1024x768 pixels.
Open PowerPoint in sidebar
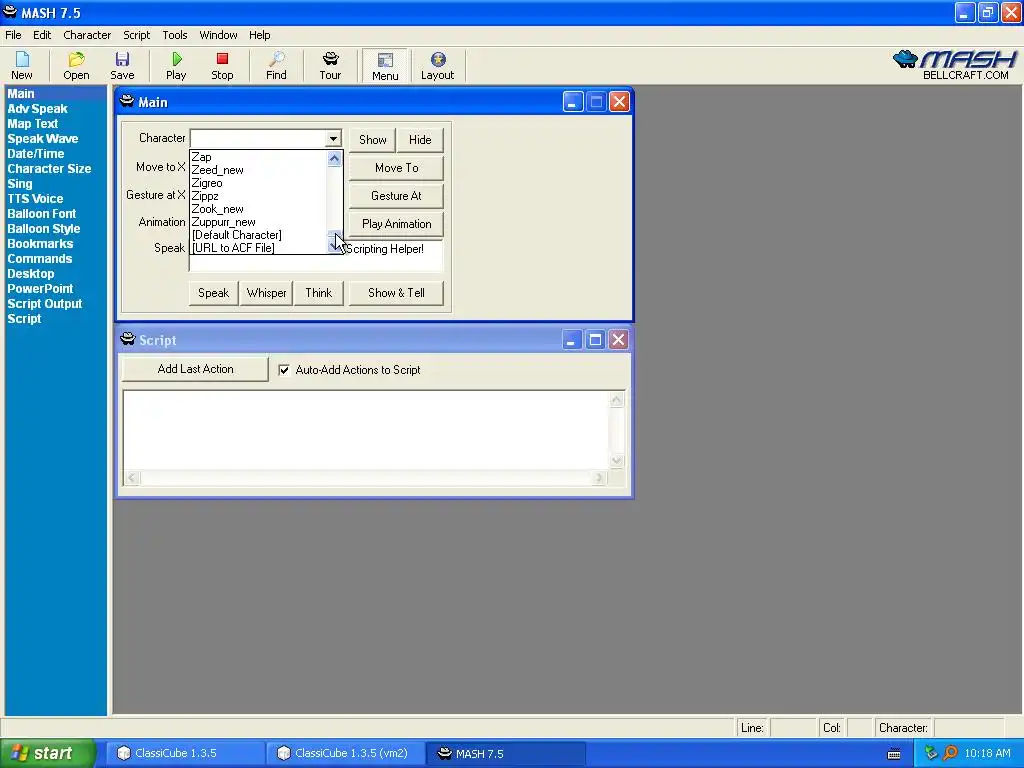tap(40, 289)
